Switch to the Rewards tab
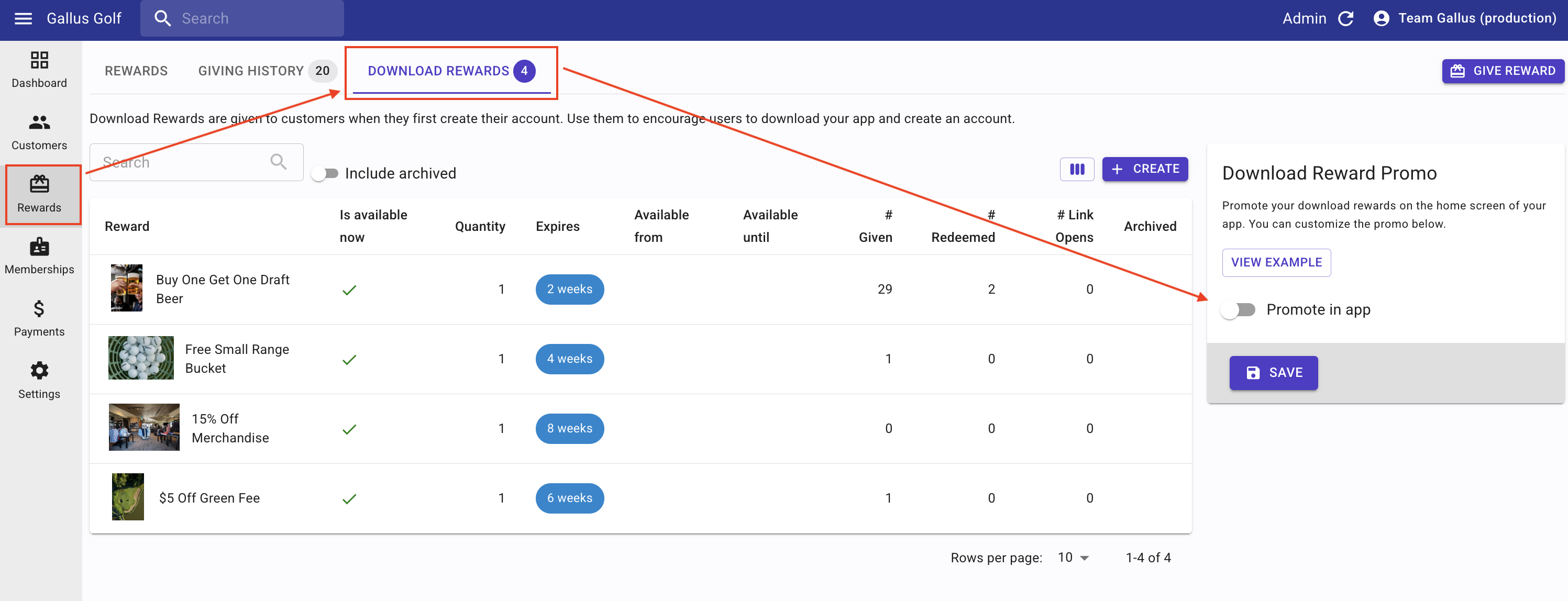 click(x=136, y=71)
